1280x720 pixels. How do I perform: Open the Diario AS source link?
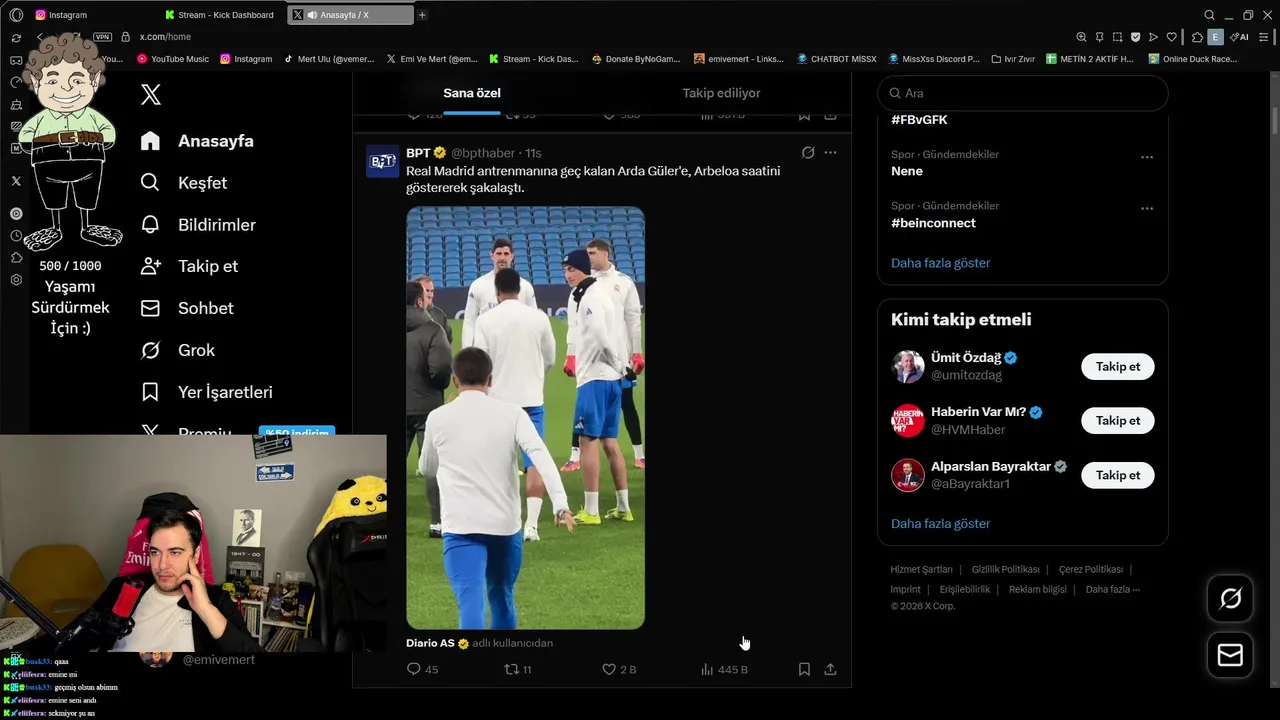pyautogui.click(x=430, y=643)
